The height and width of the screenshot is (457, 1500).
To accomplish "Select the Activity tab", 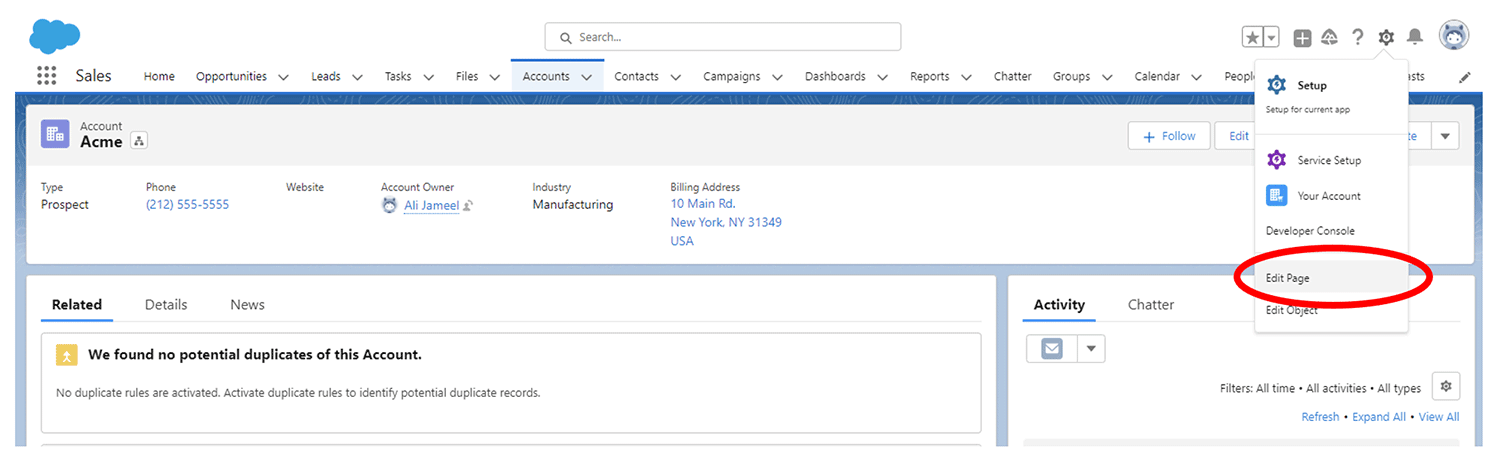I will (x=1059, y=304).
